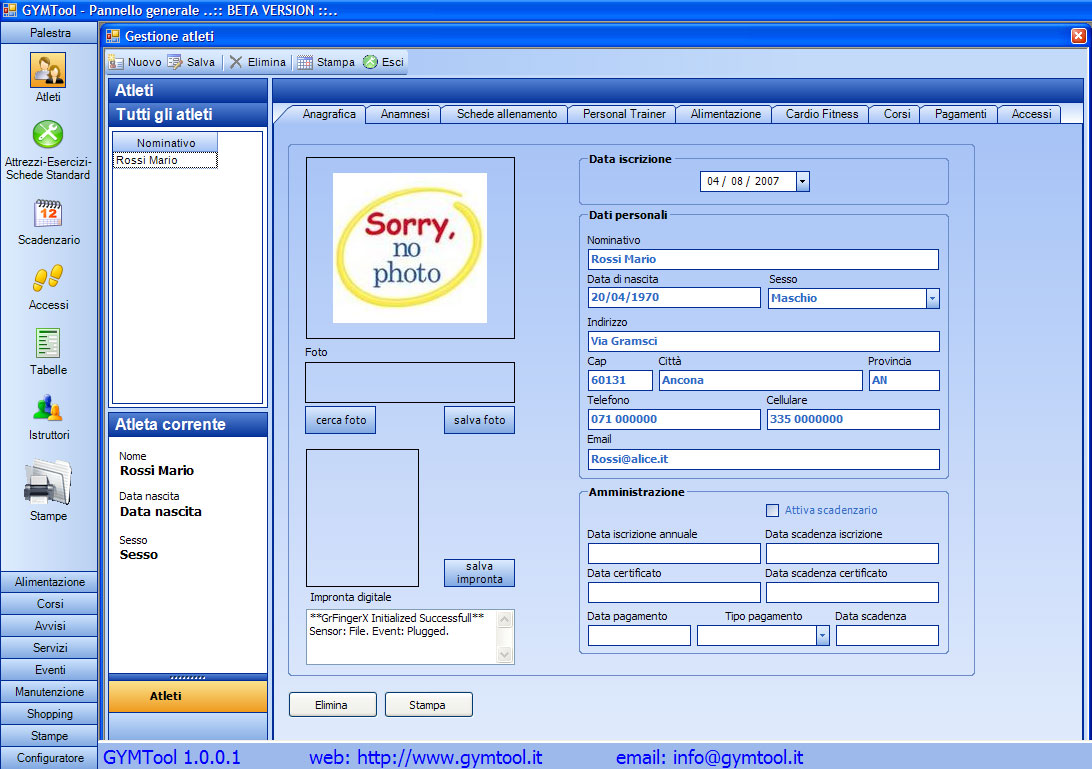Viewport: 1092px width, 769px height.
Task: Click the cerca foto button
Action: click(341, 421)
